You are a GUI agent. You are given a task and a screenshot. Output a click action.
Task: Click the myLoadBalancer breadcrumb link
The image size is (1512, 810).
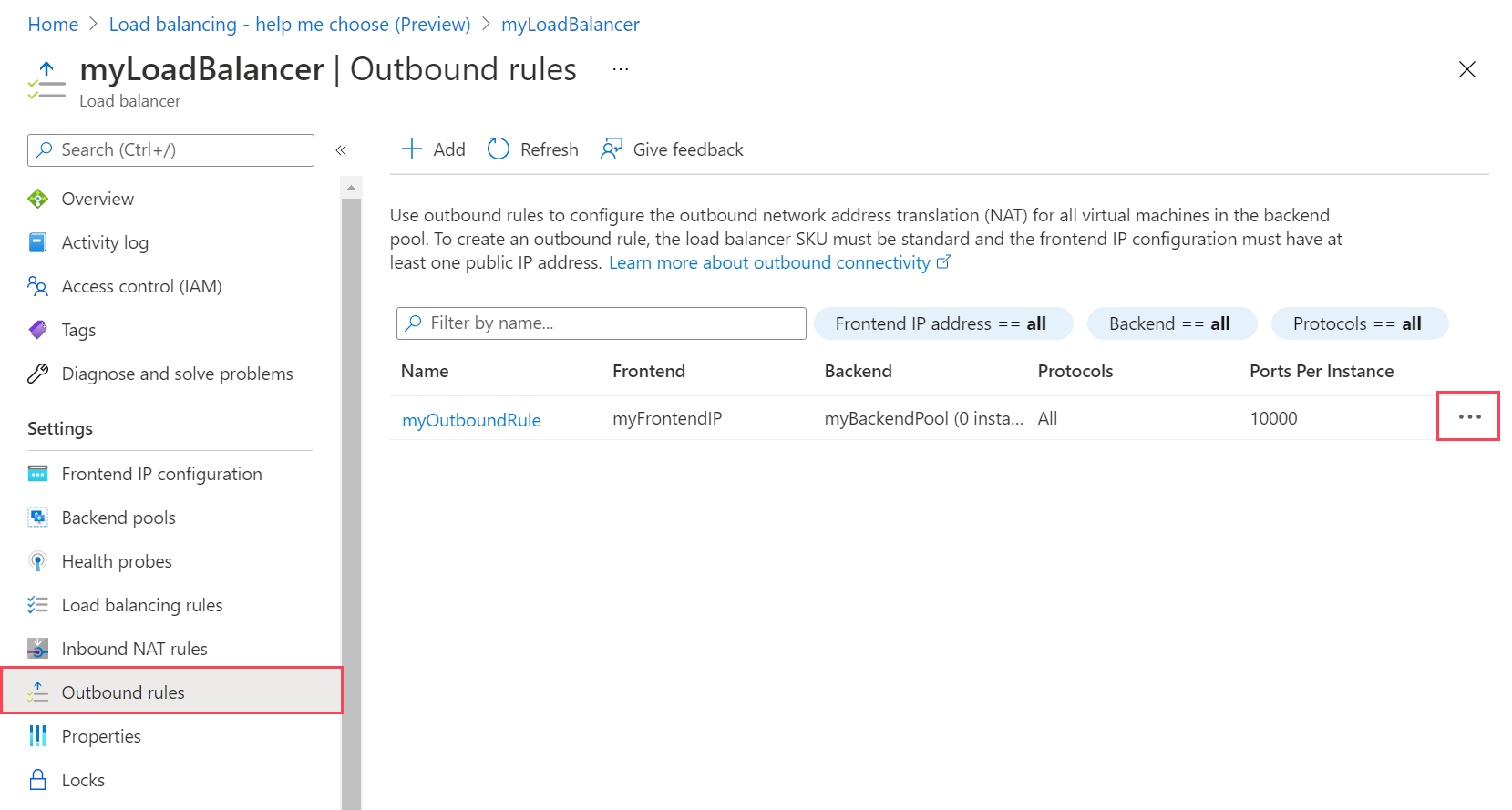pyautogui.click(x=571, y=25)
